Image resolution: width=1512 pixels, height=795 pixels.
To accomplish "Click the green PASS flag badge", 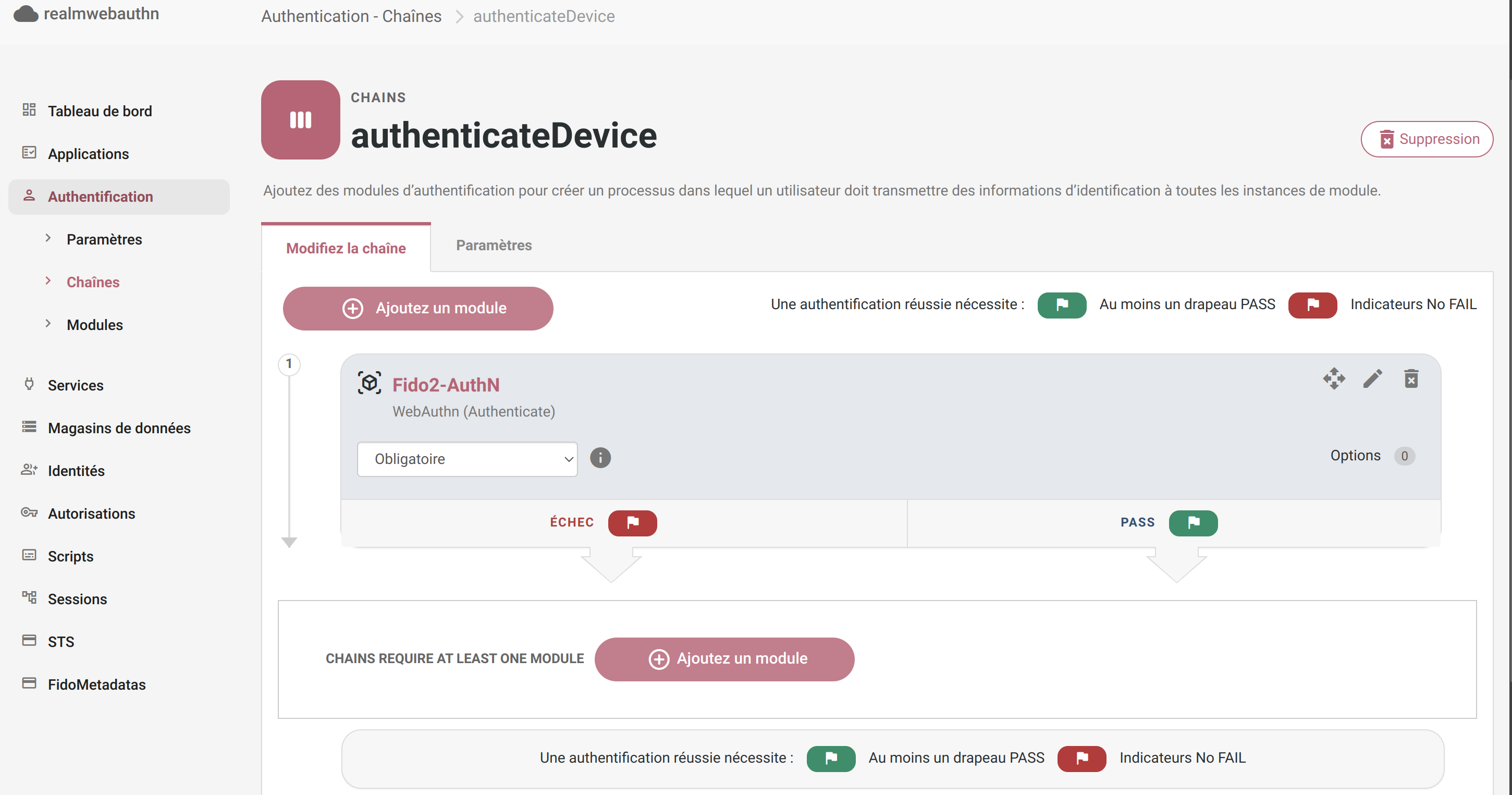I will coord(1193,522).
